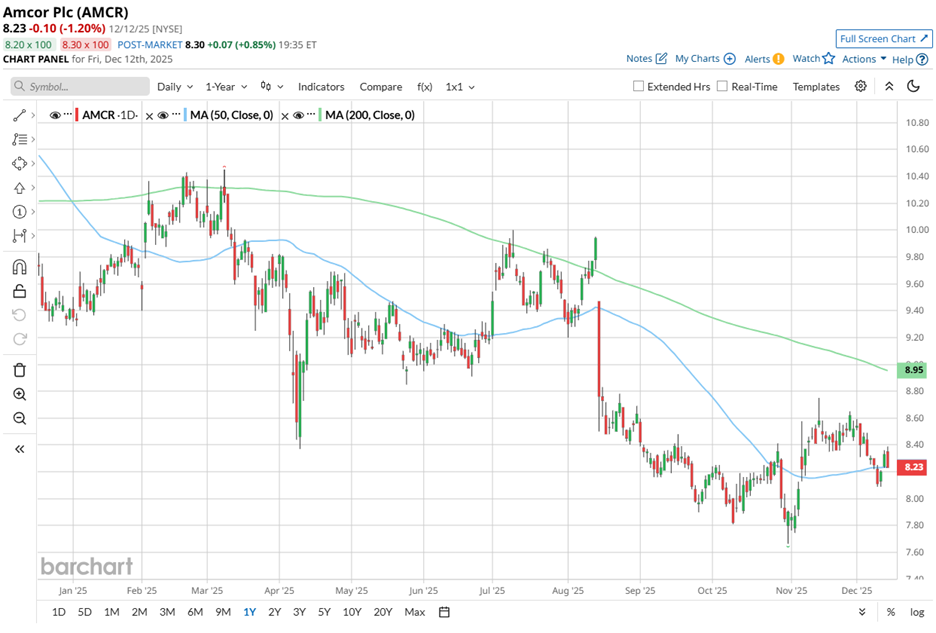Expand the 1-Year period dropdown
Viewport: 936px width, 633px height.
pyautogui.click(x=227, y=87)
